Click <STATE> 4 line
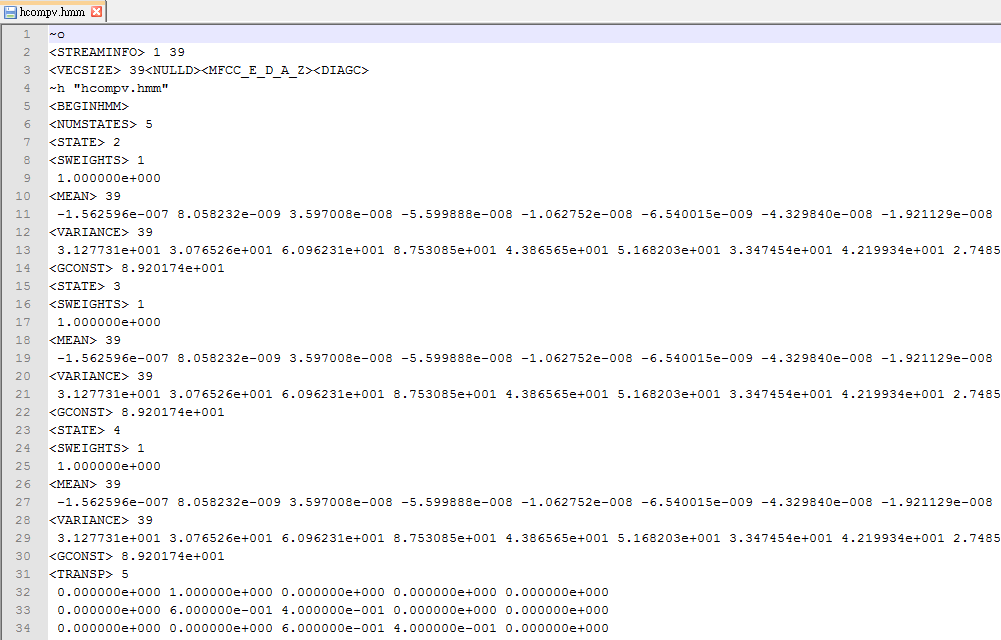The width and height of the screenshot is (1001, 640). point(85,430)
